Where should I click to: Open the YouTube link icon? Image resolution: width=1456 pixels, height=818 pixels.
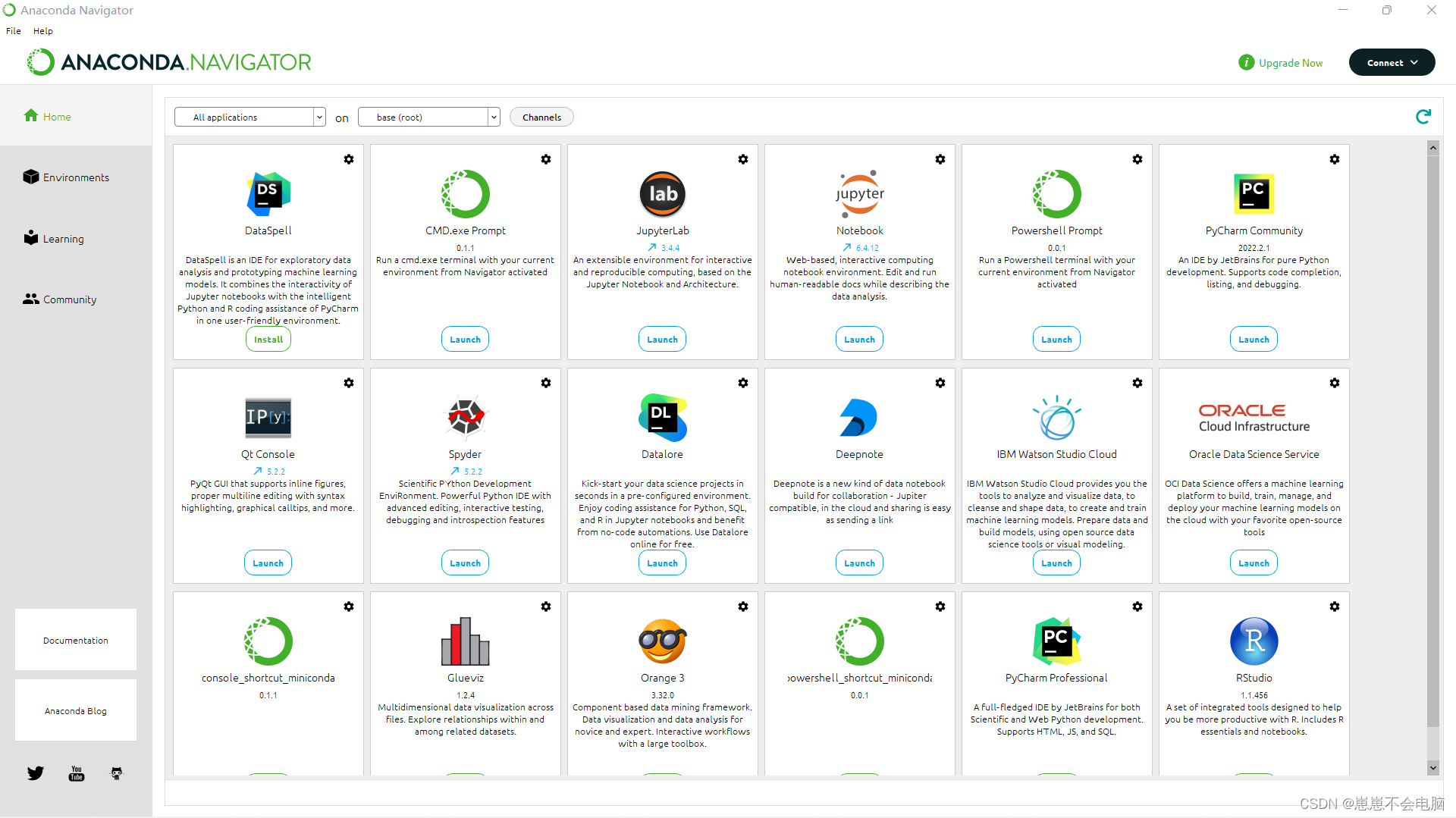pyautogui.click(x=77, y=773)
